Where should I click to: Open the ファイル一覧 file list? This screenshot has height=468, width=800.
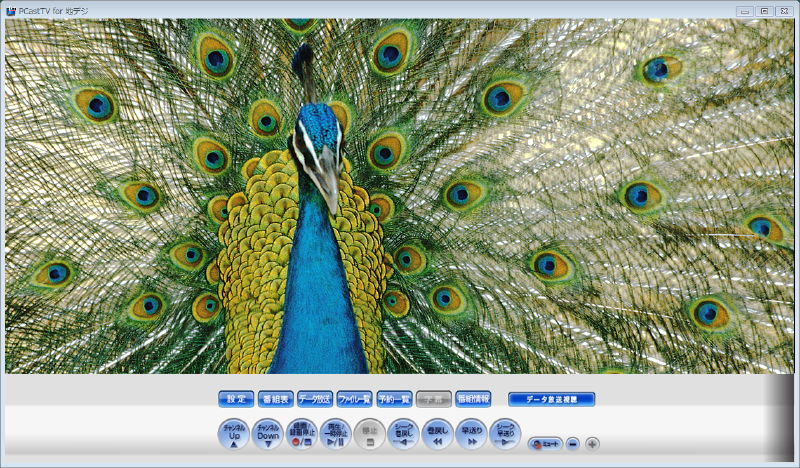click(354, 399)
